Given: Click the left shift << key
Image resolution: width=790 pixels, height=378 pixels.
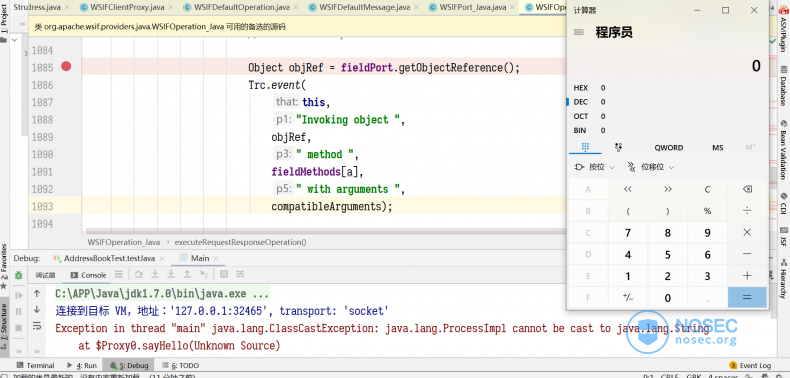Looking at the screenshot, I should (628, 190).
